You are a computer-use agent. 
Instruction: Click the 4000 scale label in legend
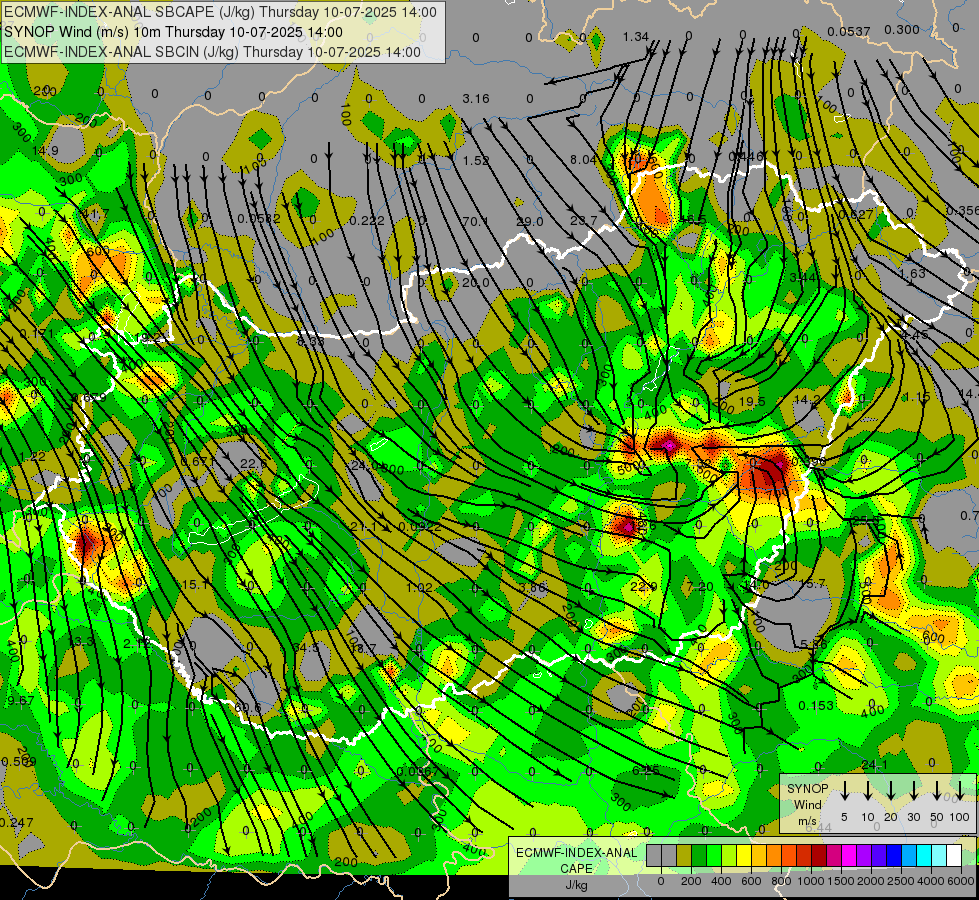click(931, 881)
